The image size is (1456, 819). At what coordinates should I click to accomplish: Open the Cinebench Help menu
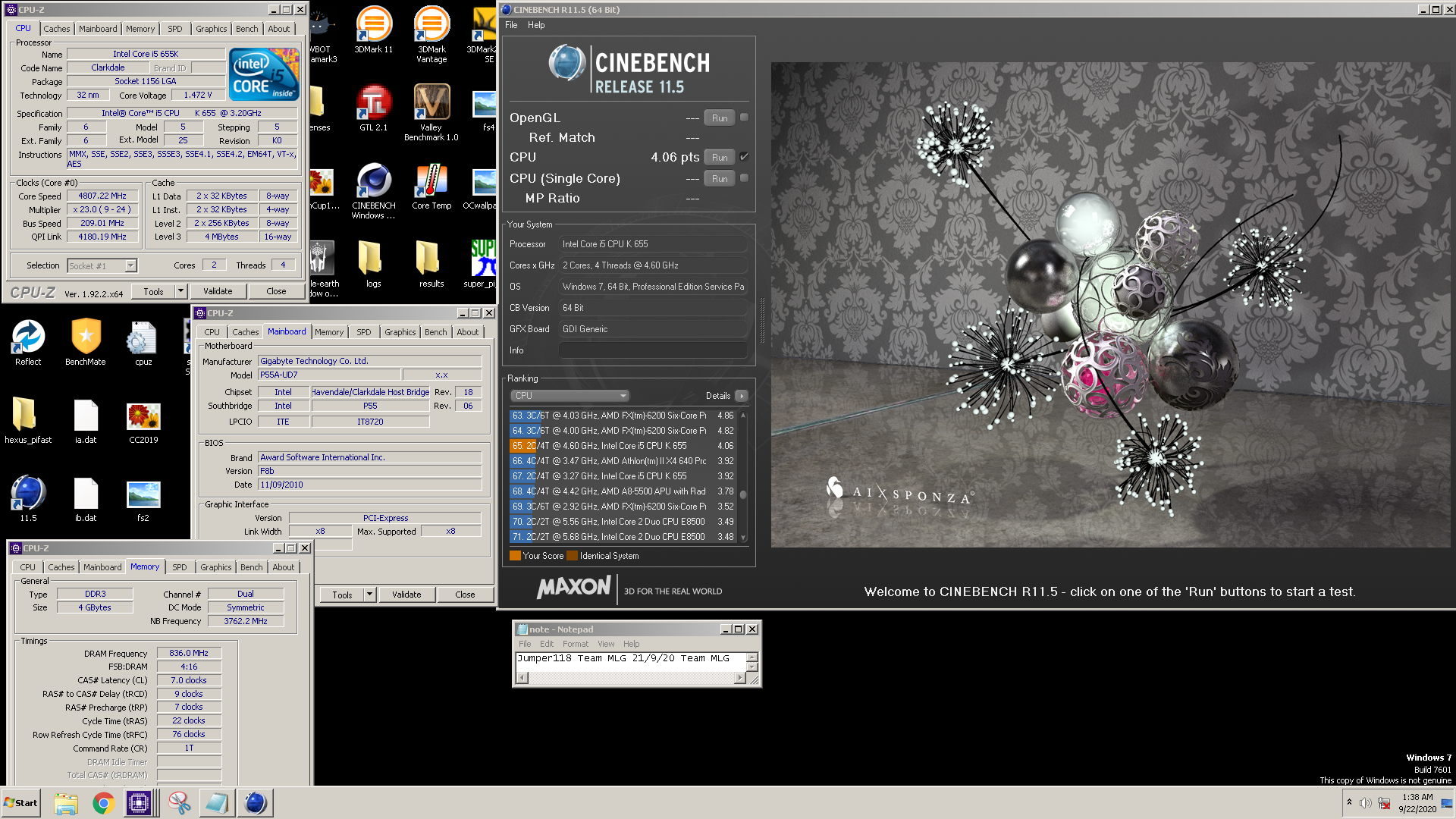coord(536,25)
